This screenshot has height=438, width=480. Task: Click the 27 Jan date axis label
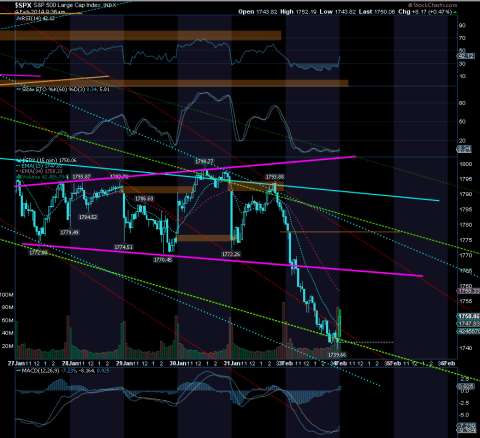16,363
